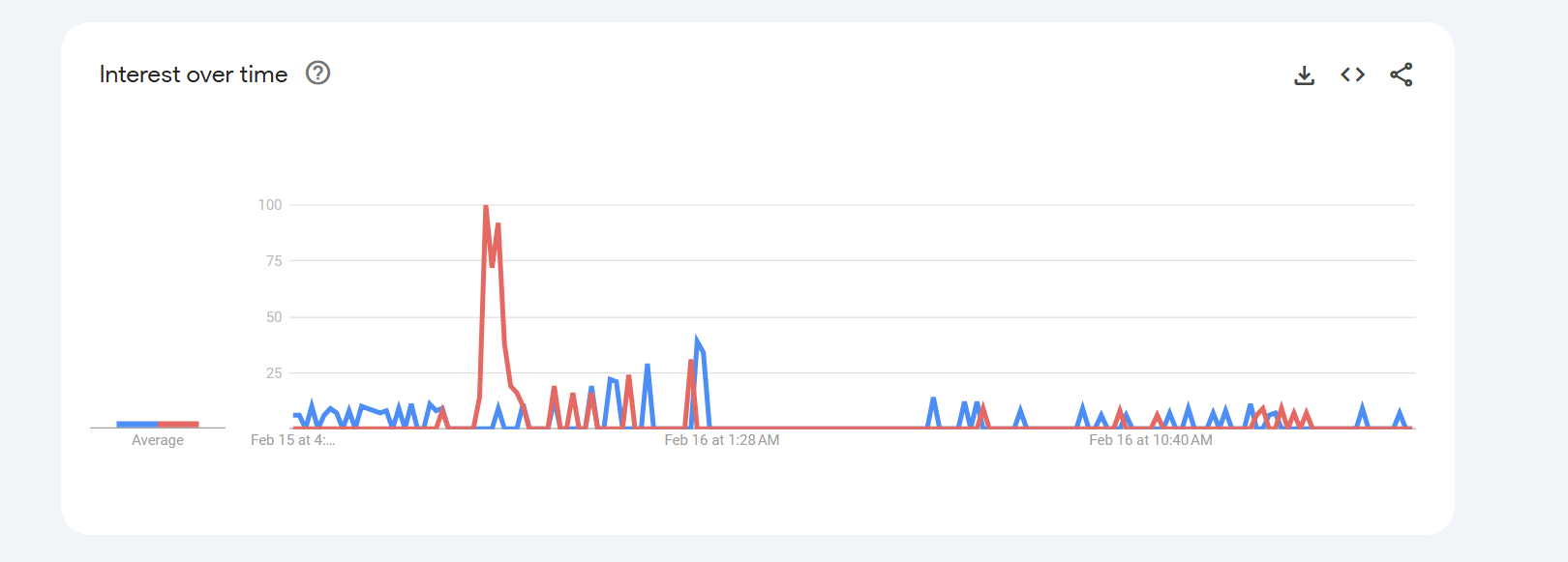Click the "Feb 16 at 1:28 AM" axis label

click(721, 440)
